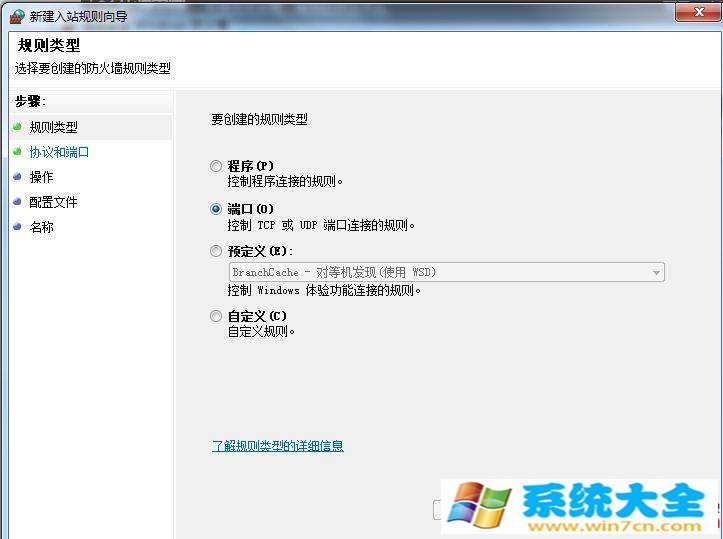Screen dimensions: 723x539
Task: Open link 了解规则类型的详细信息
Action: click(x=278, y=446)
